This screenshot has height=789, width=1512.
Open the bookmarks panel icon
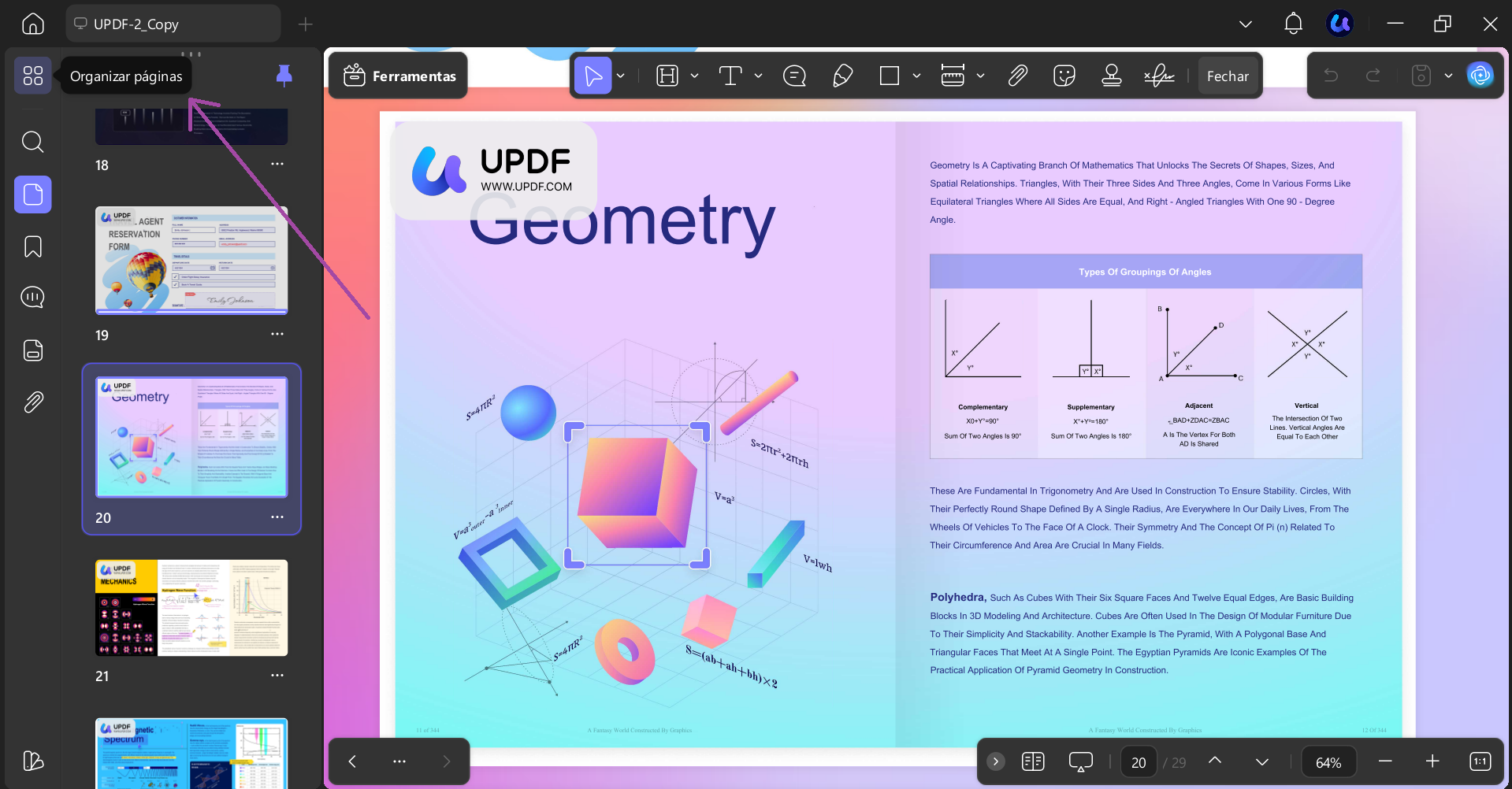click(x=33, y=246)
